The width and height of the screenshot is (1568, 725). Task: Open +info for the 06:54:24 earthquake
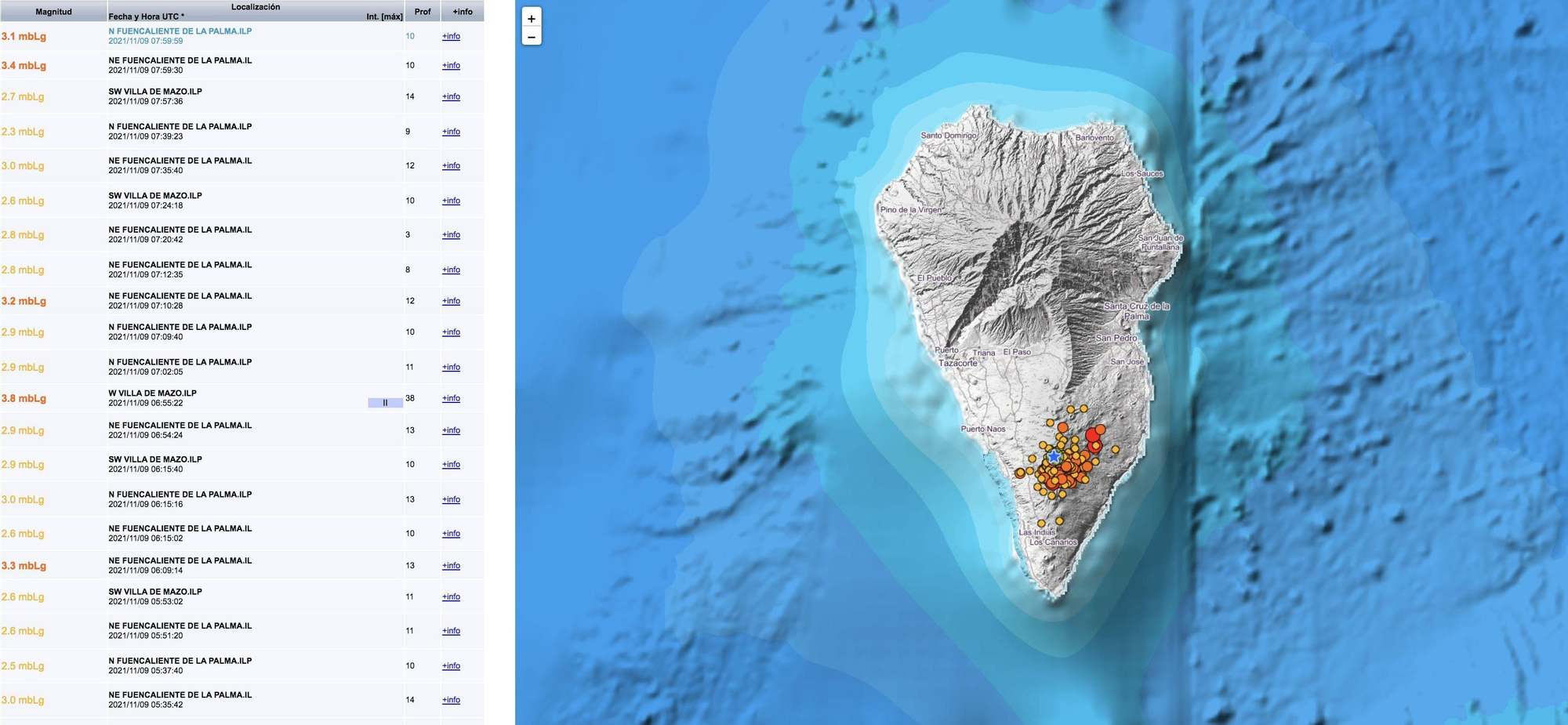pos(451,430)
